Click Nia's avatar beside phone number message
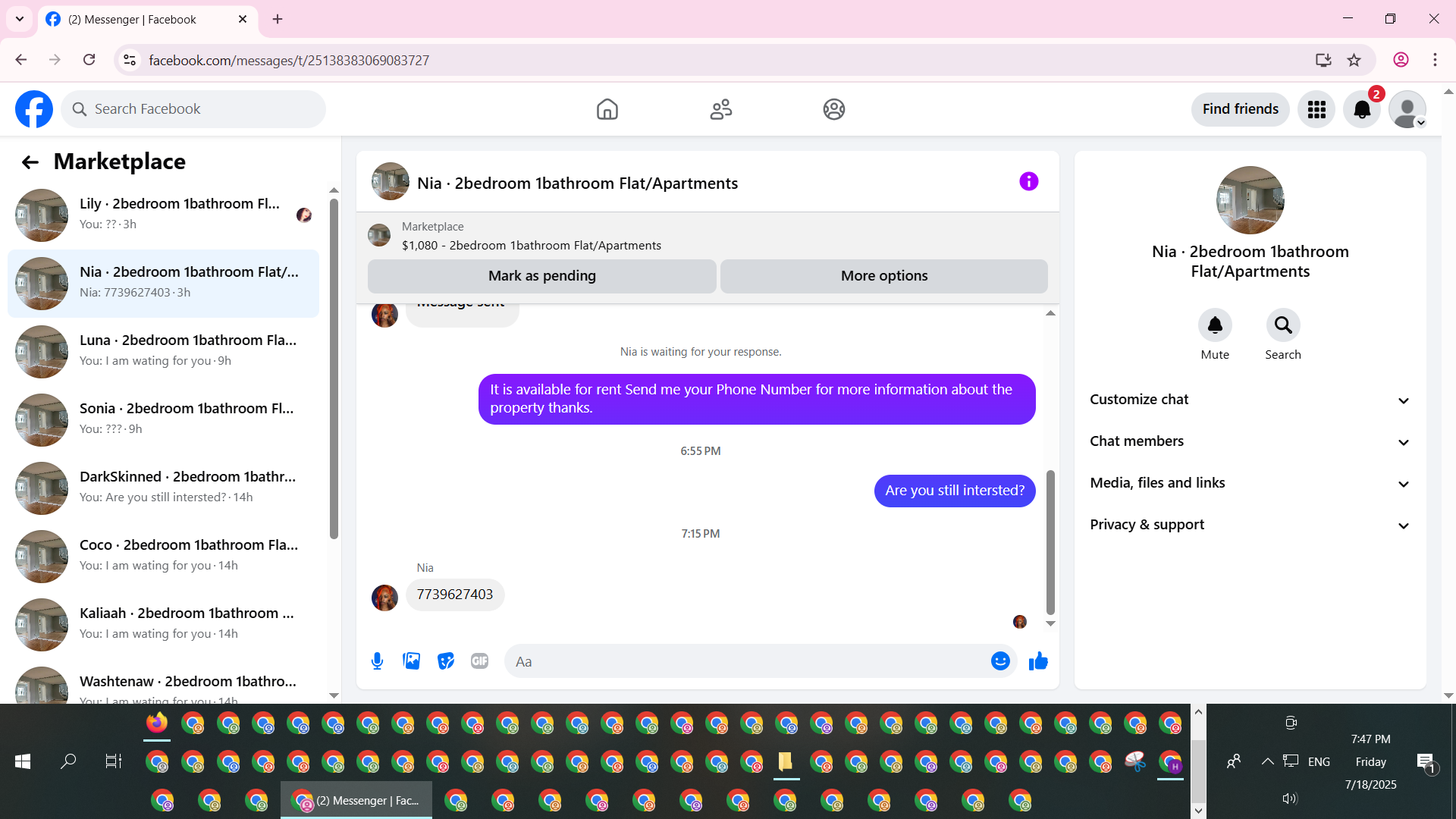The height and width of the screenshot is (819, 1456). point(384,598)
